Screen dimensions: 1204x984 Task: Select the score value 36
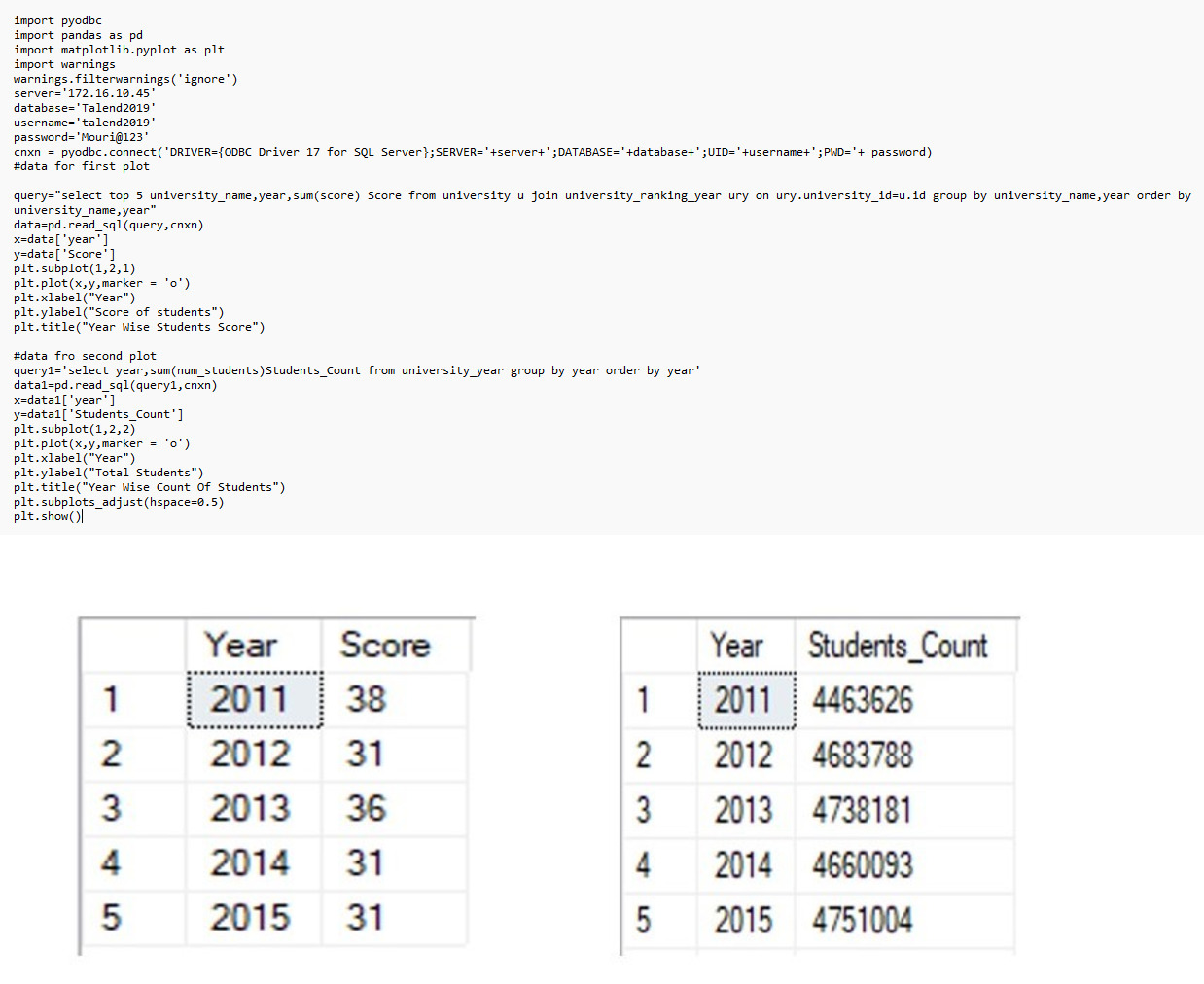pyautogui.click(x=367, y=808)
